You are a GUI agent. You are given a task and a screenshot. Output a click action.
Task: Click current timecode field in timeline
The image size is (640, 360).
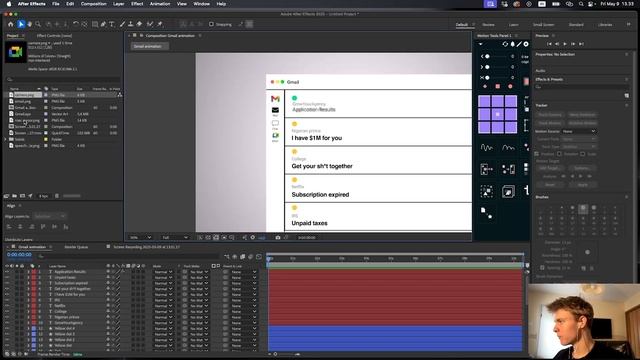point(19,255)
